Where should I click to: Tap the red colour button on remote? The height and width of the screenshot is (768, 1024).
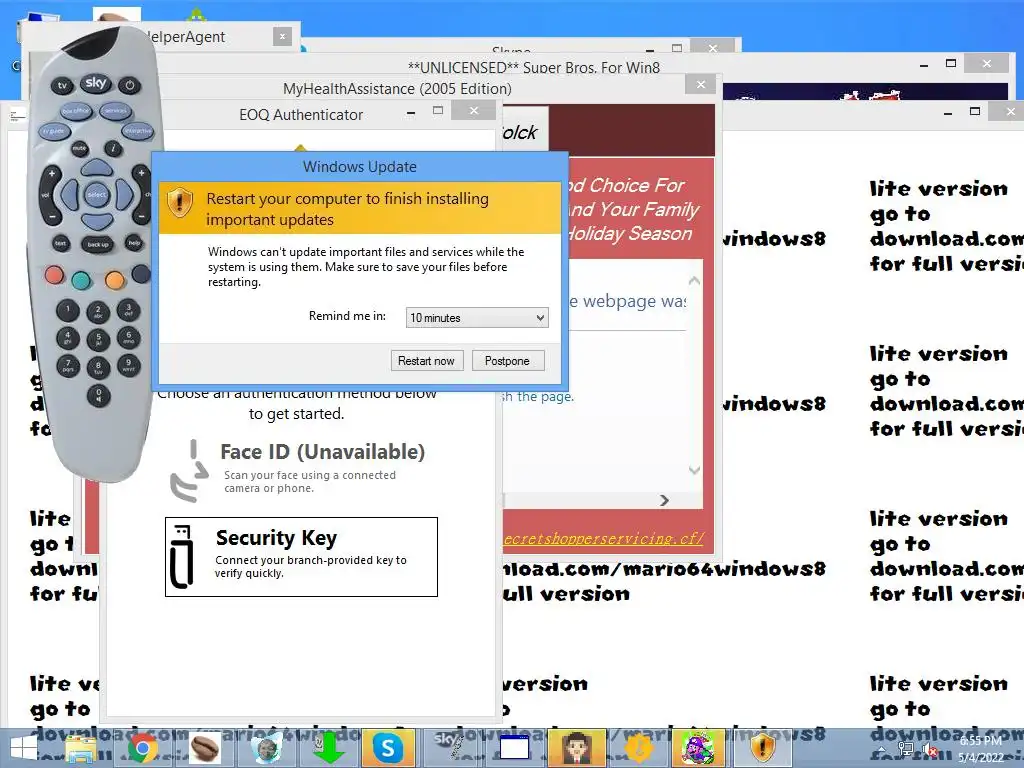(54, 274)
